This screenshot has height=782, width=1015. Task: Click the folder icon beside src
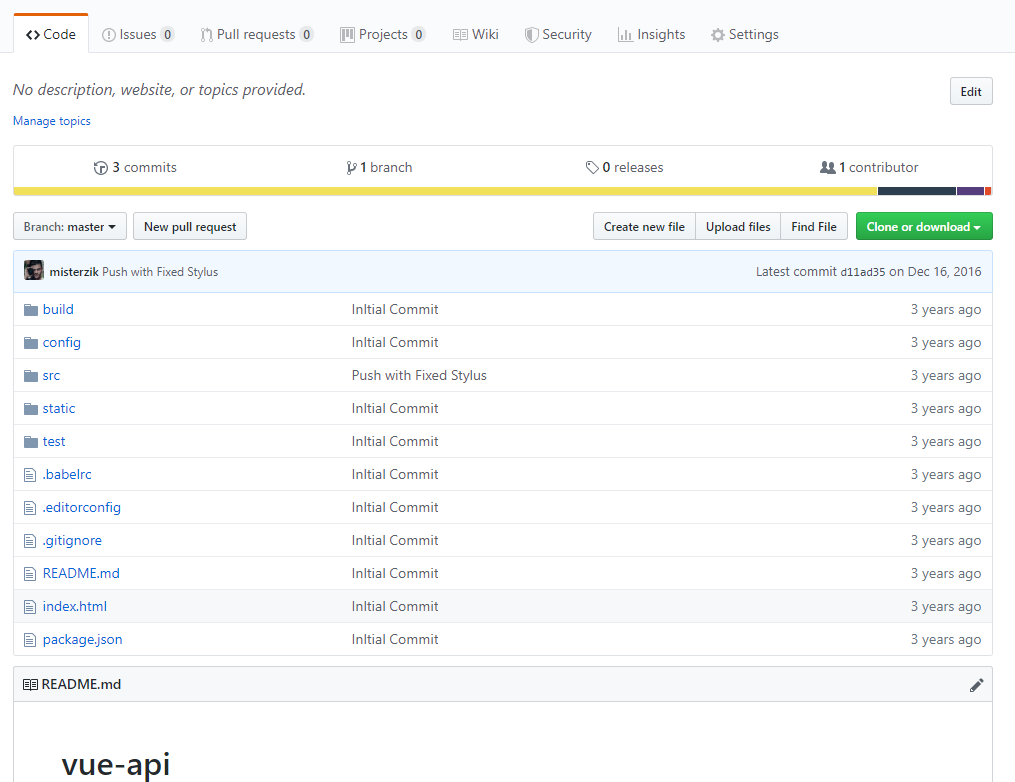[x=30, y=376]
